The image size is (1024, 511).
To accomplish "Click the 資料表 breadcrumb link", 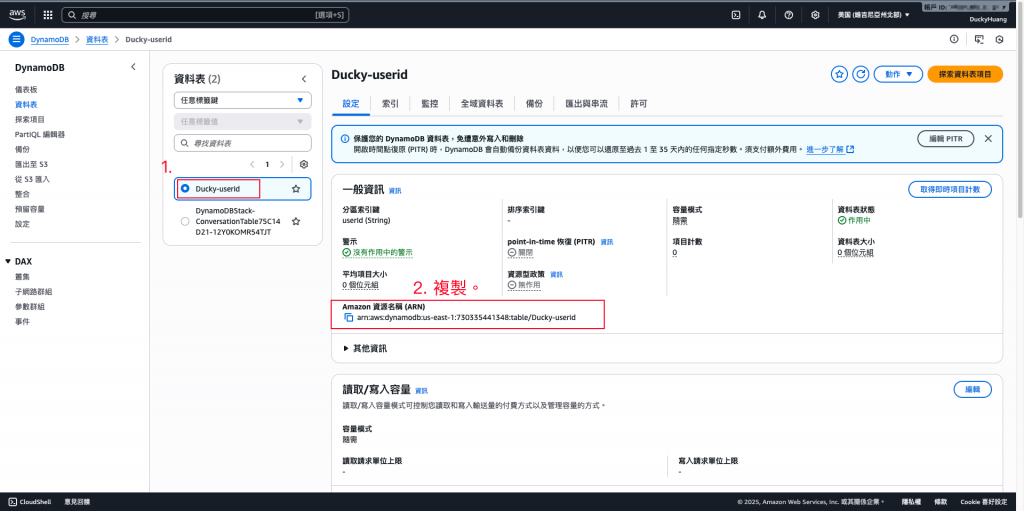I will pos(97,39).
